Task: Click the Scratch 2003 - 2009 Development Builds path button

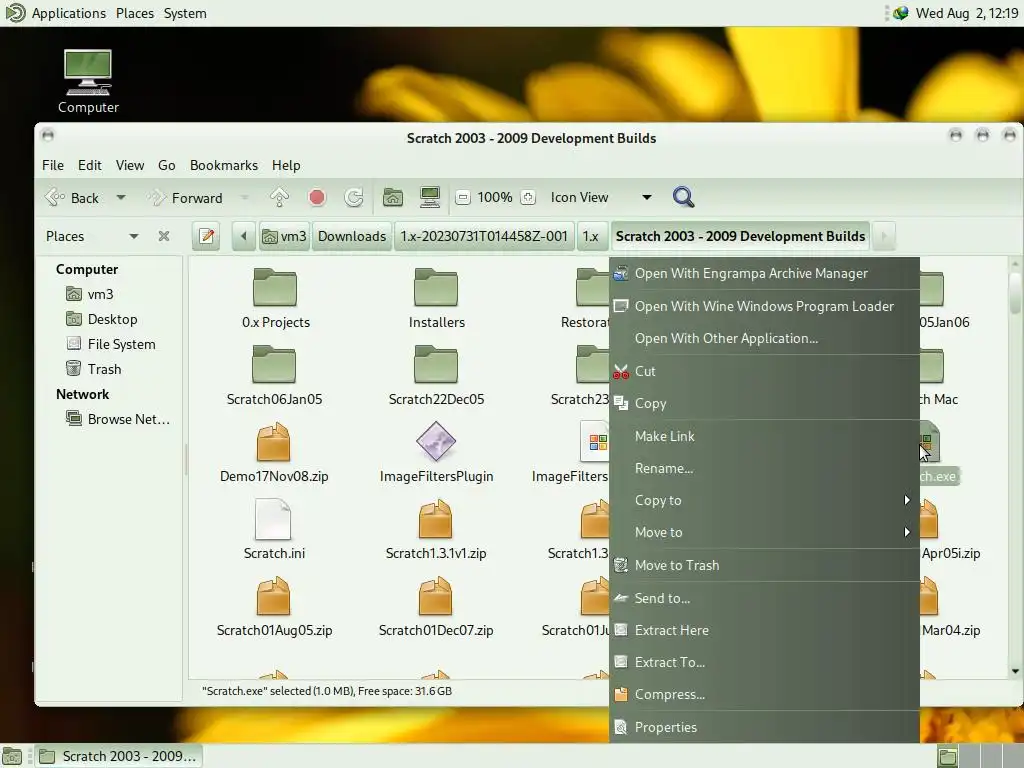Action: [x=740, y=236]
